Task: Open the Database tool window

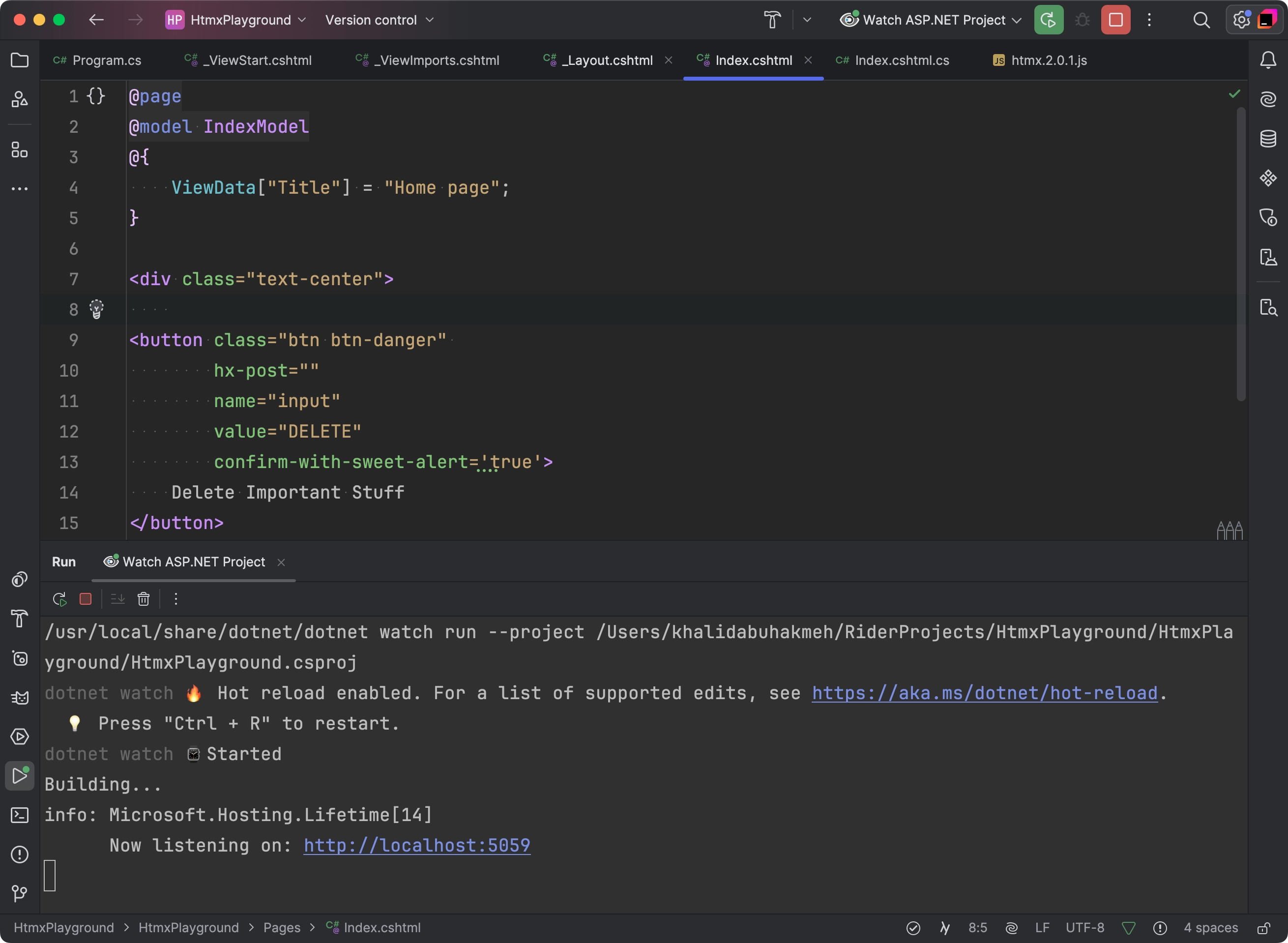Action: tap(1267, 139)
